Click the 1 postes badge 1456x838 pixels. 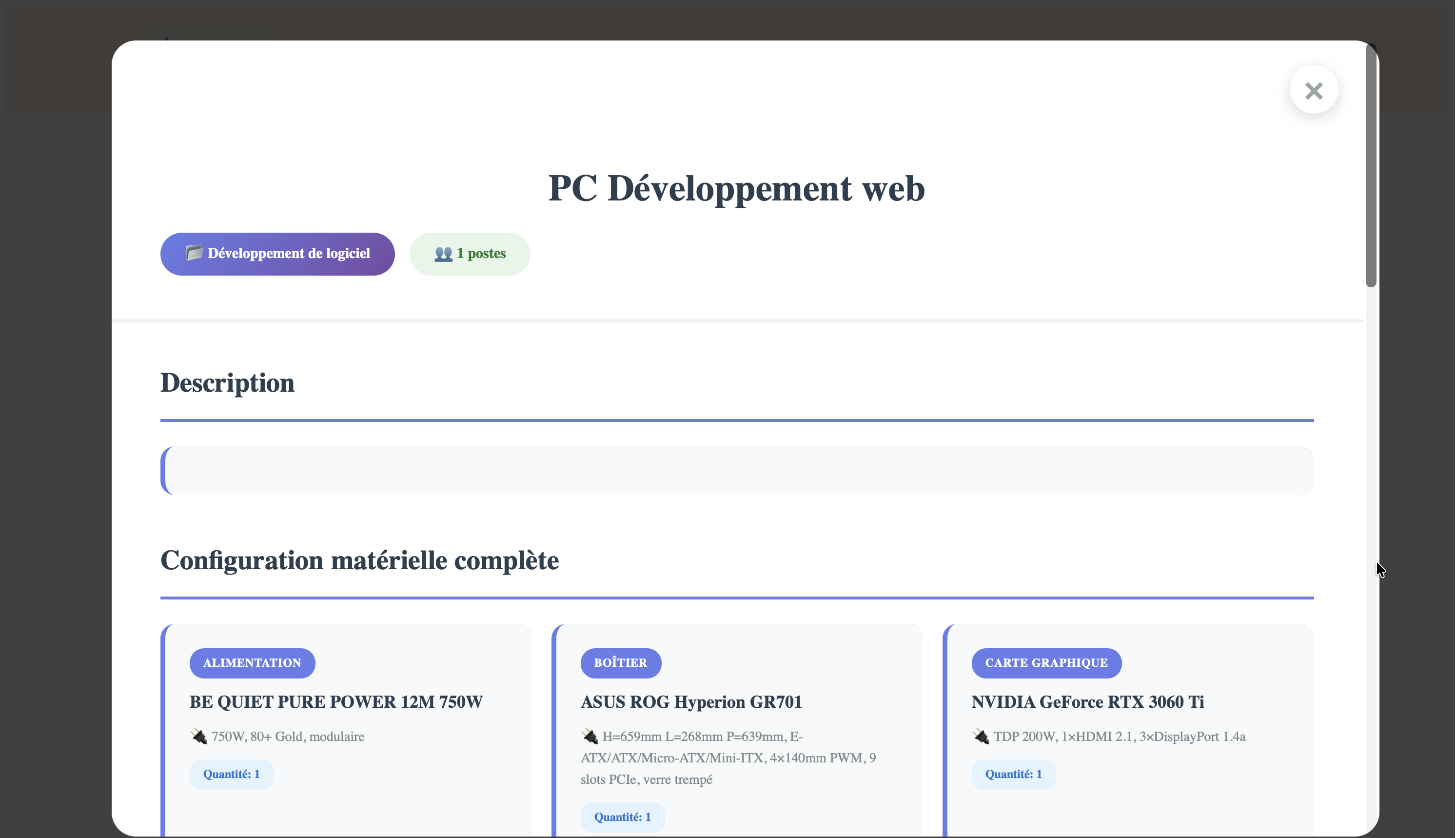coord(470,254)
